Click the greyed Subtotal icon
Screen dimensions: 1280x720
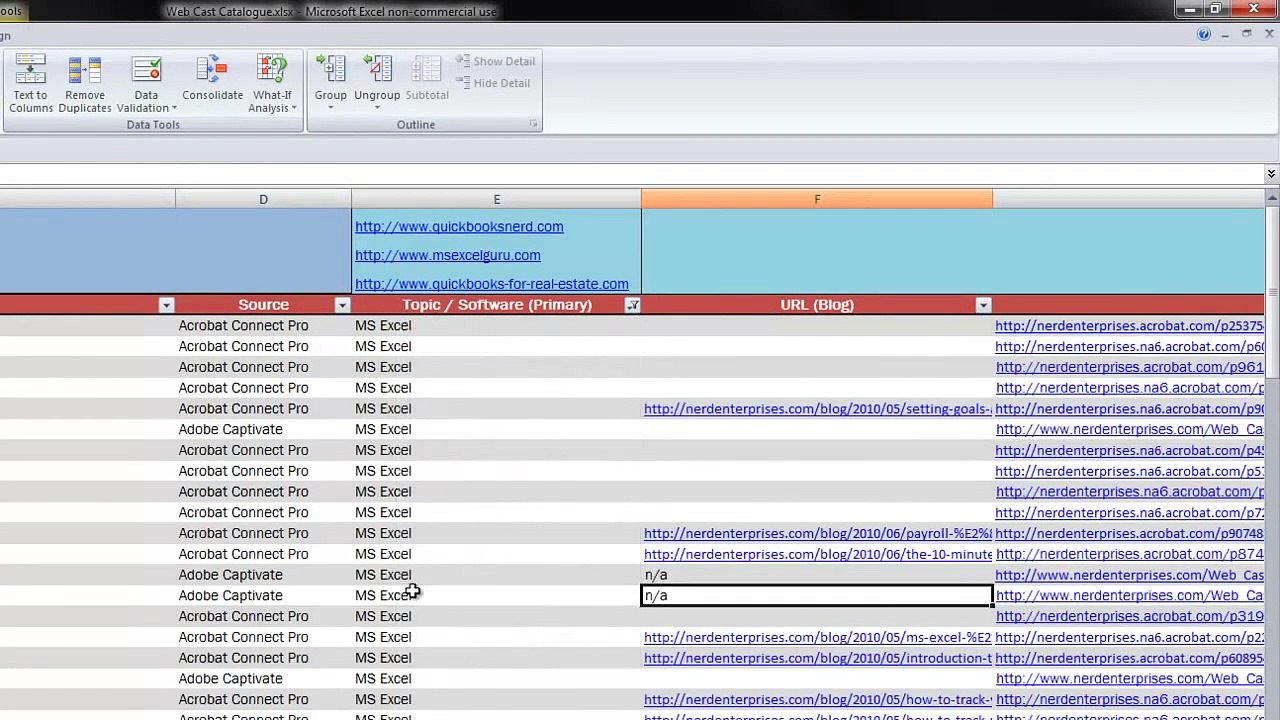(x=427, y=78)
